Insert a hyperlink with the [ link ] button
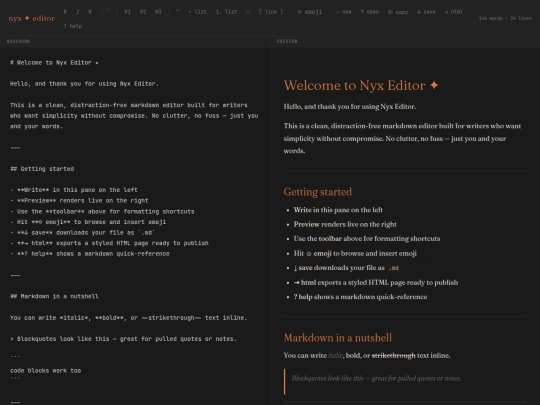The height and width of the screenshot is (405, 540). [271, 12]
